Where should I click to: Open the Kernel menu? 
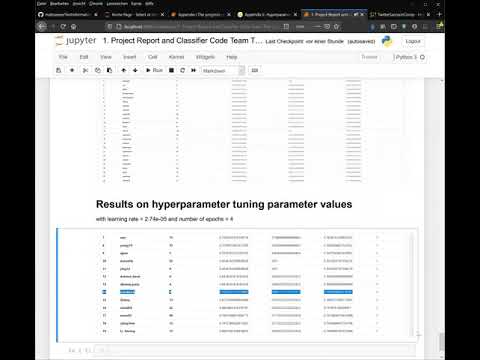click(x=176, y=57)
